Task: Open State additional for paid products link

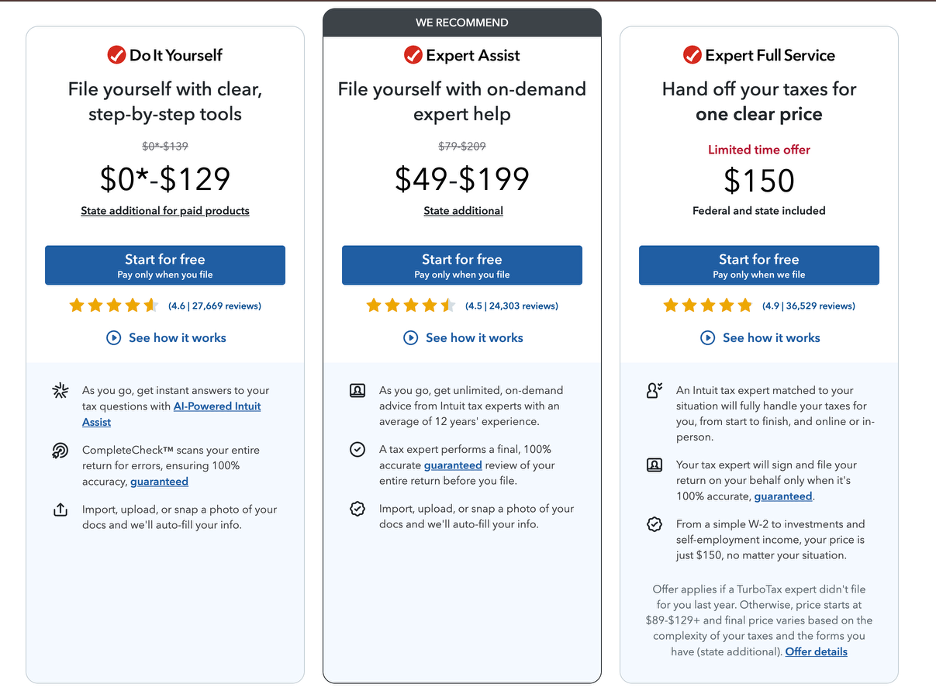Action: [165, 211]
